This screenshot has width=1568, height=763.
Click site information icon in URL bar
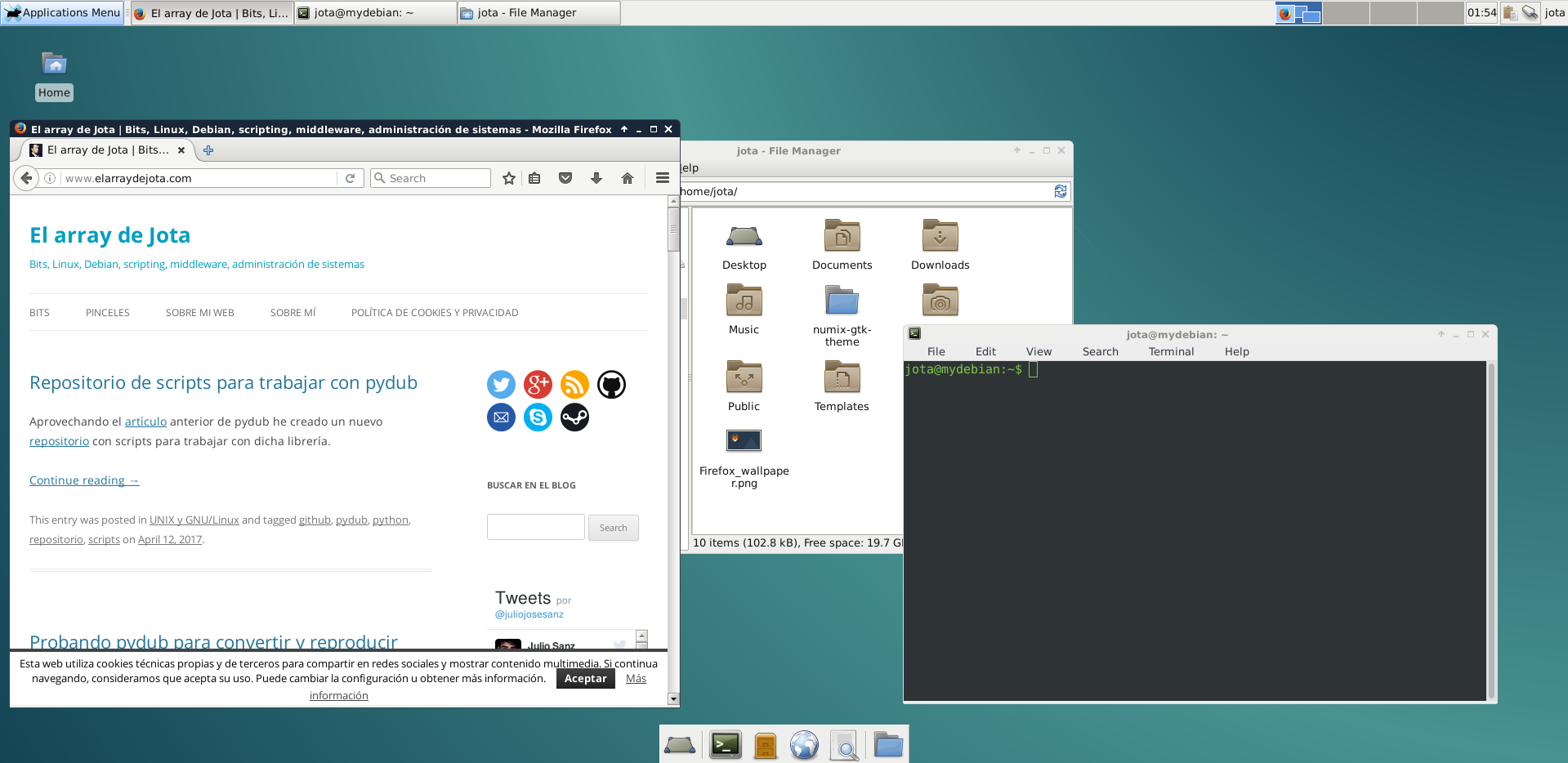click(x=50, y=178)
